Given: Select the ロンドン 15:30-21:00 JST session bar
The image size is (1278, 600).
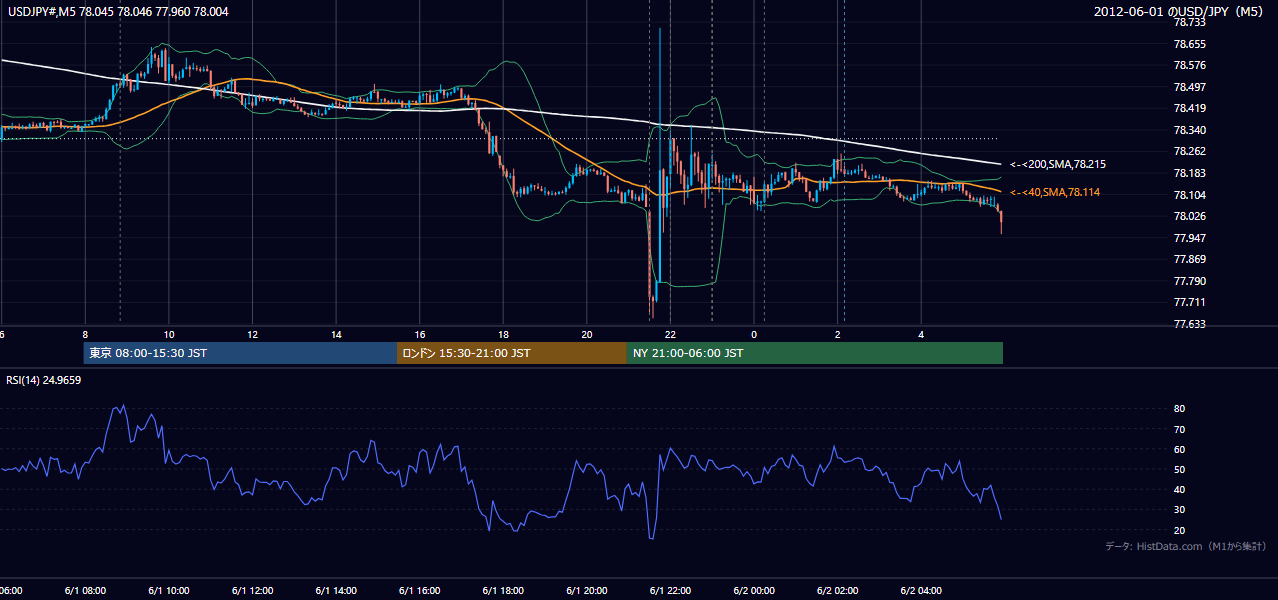Looking at the screenshot, I should pos(512,353).
